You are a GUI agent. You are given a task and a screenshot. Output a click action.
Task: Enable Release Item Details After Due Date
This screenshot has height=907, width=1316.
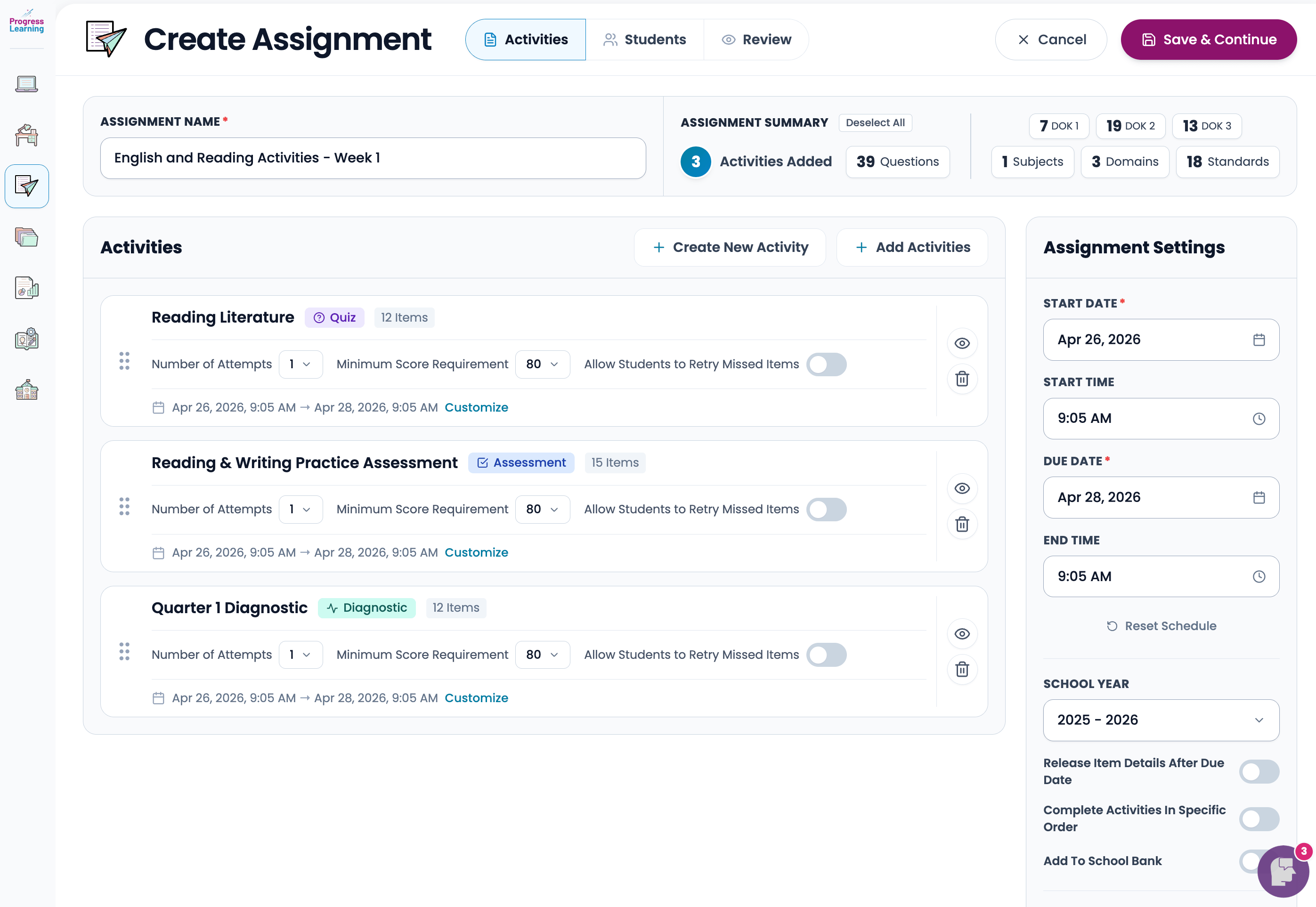(x=1259, y=771)
